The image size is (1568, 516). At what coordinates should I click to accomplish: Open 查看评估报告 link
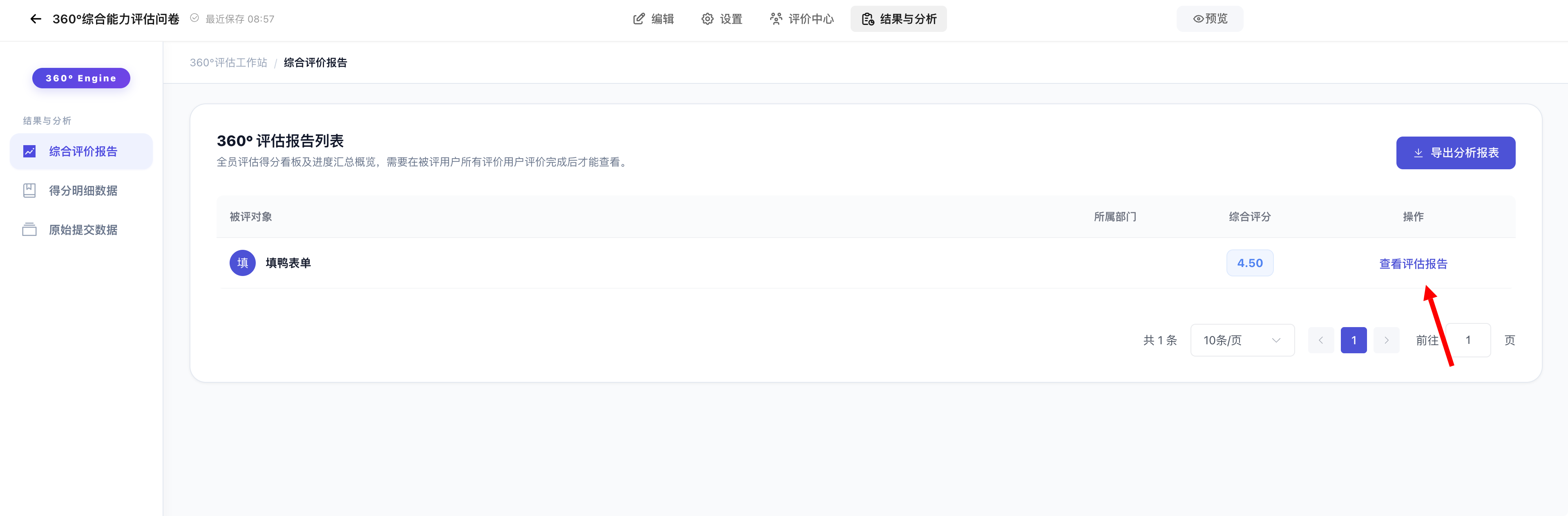click(1413, 263)
